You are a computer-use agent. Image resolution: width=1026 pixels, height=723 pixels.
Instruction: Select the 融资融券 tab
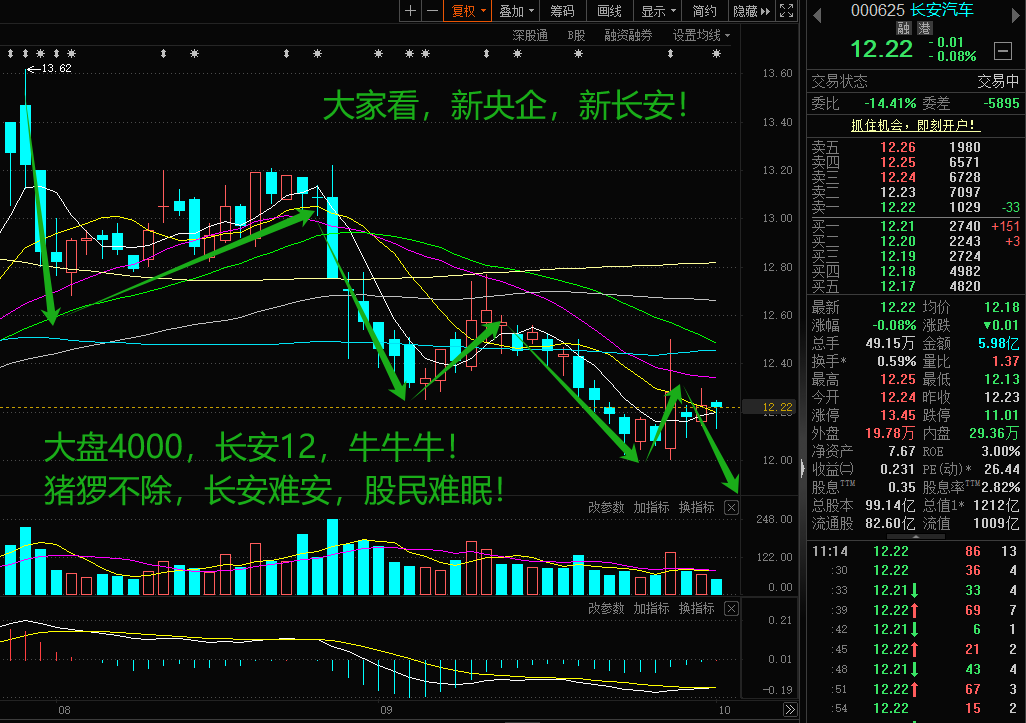click(x=628, y=35)
